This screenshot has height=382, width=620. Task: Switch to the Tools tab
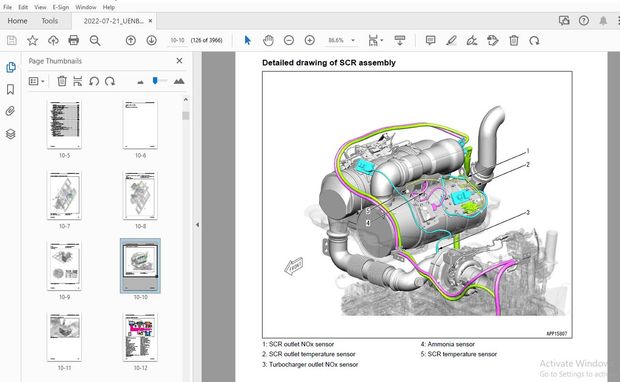click(49, 21)
